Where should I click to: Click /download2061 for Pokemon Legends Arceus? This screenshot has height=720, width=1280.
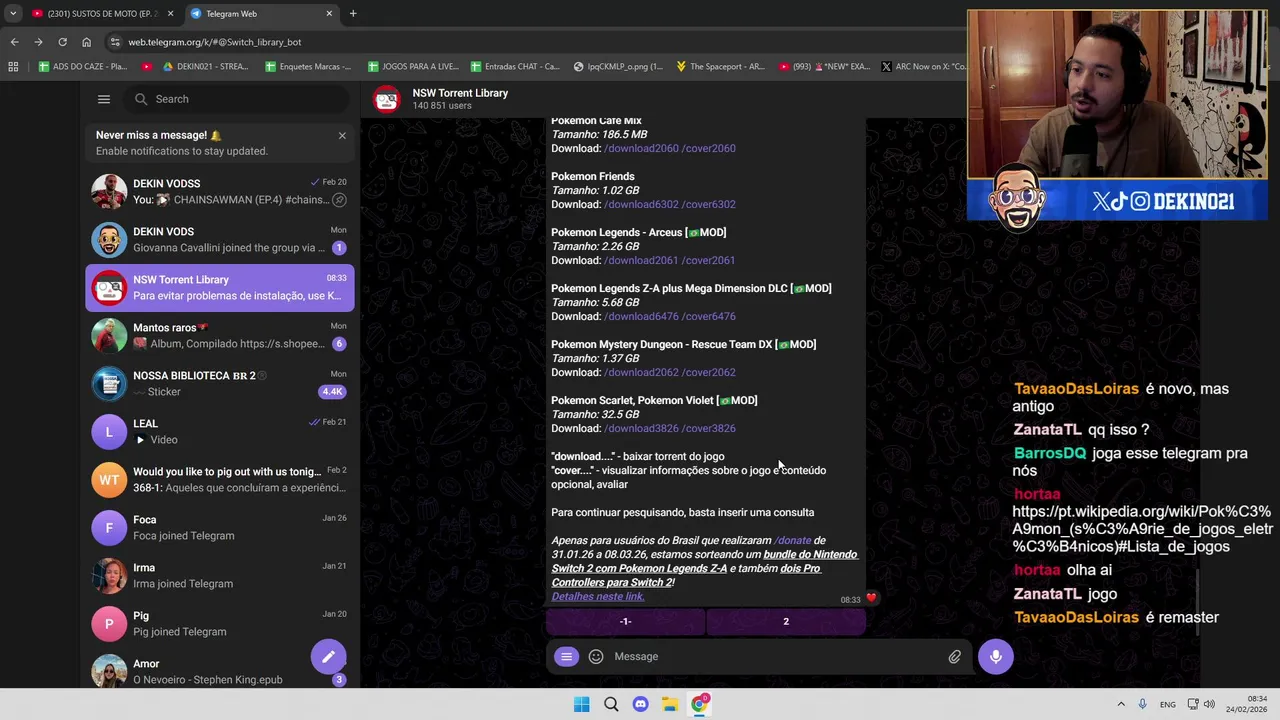641,260
